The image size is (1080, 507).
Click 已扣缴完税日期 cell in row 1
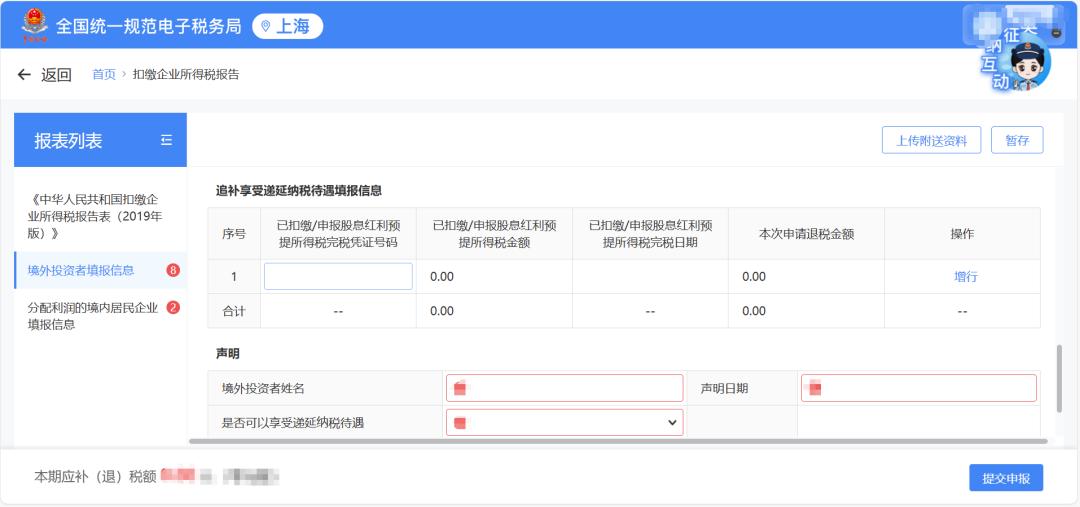(x=650, y=277)
